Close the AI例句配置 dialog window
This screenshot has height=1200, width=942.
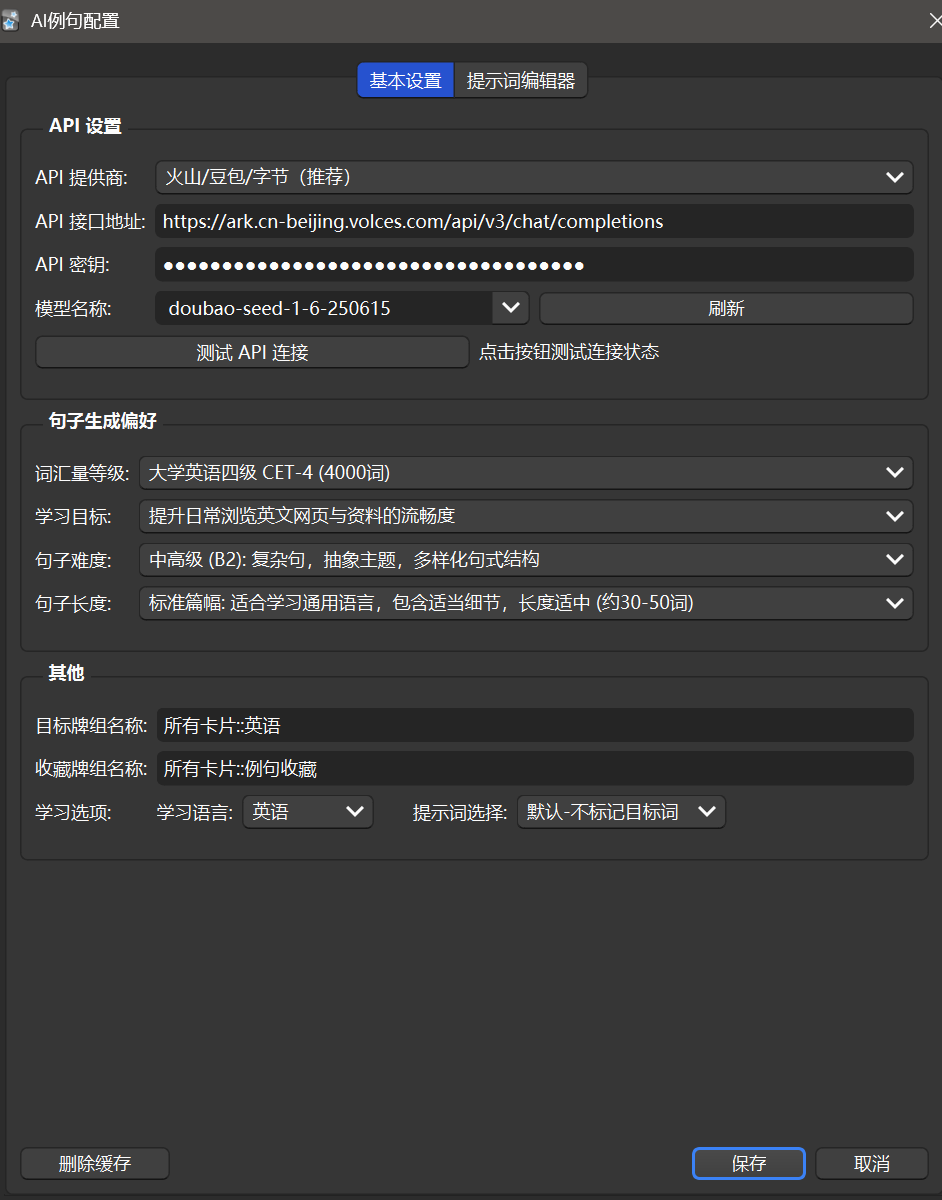click(933, 20)
